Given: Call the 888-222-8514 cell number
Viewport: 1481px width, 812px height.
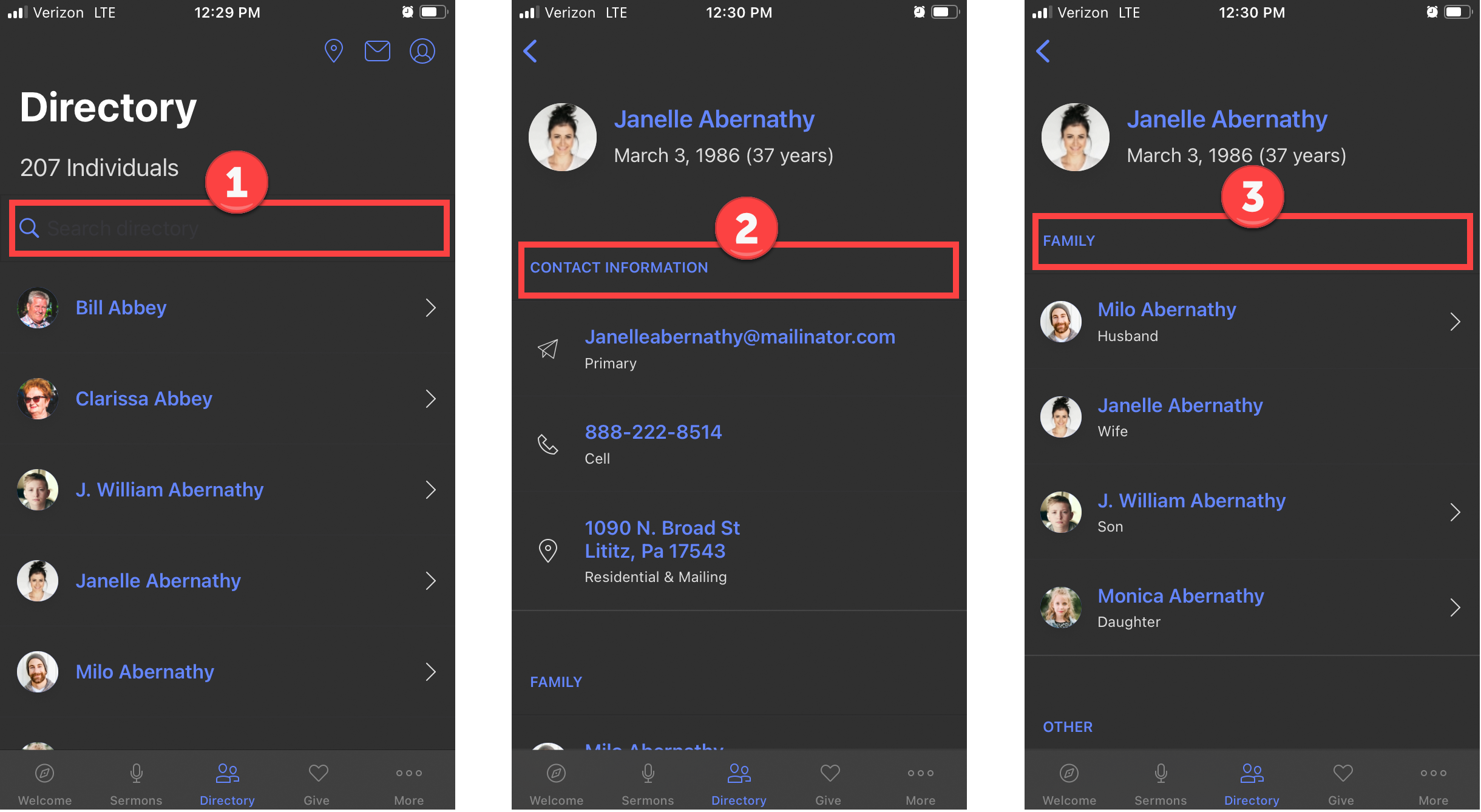Looking at the screenshot, I should (653, 431).
